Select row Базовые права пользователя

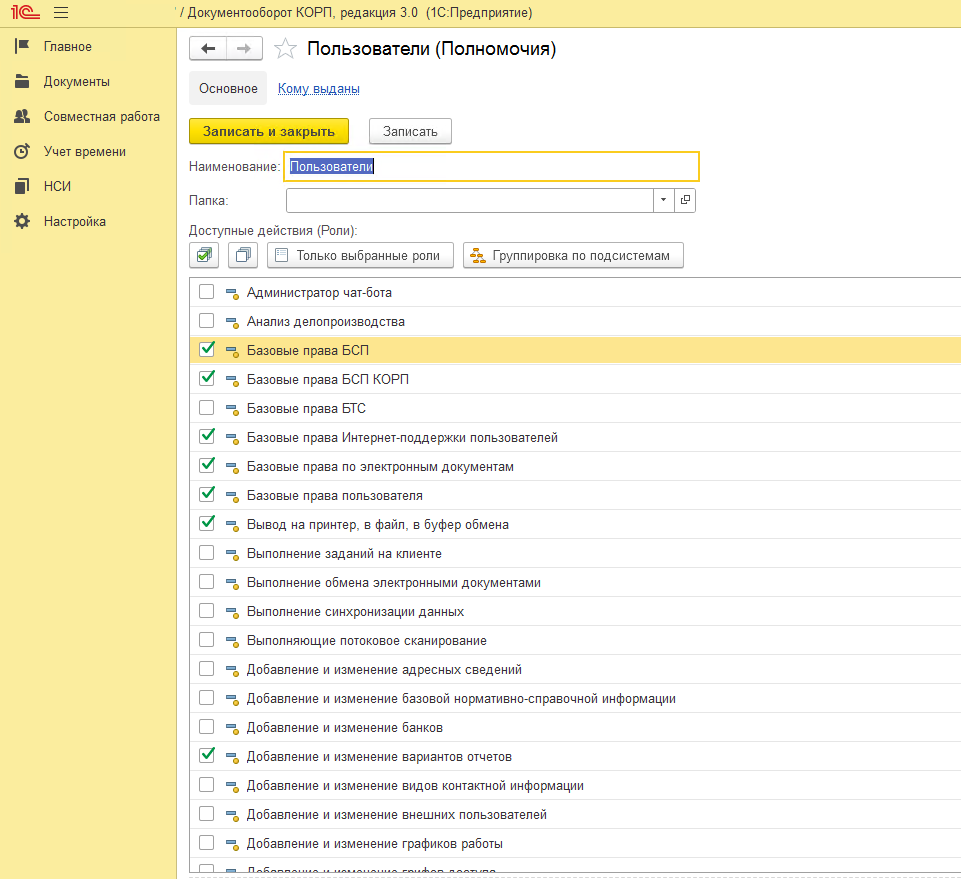(575, 495)
